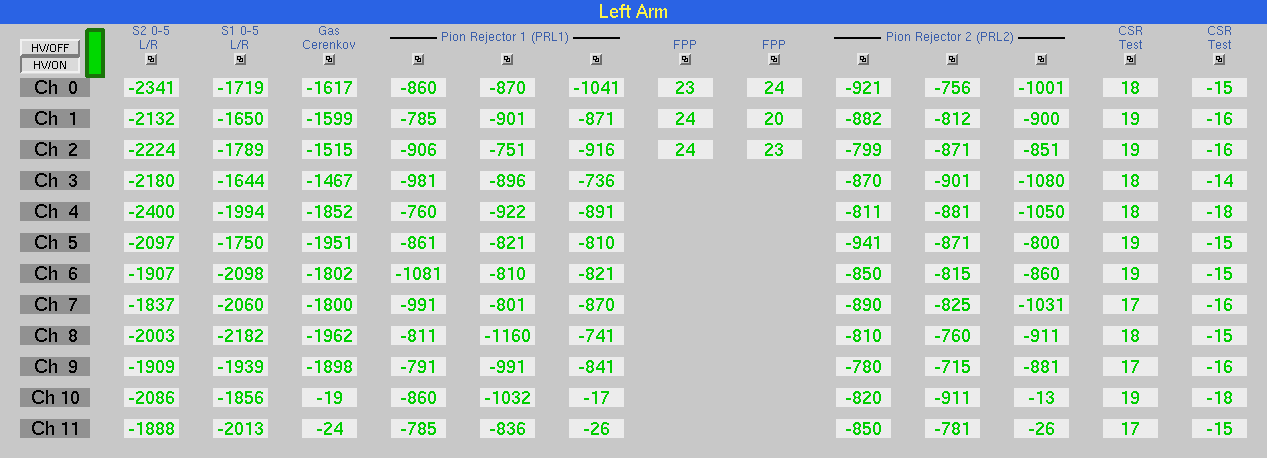Click FPP value 23 in Ch 2

[774, 150]
